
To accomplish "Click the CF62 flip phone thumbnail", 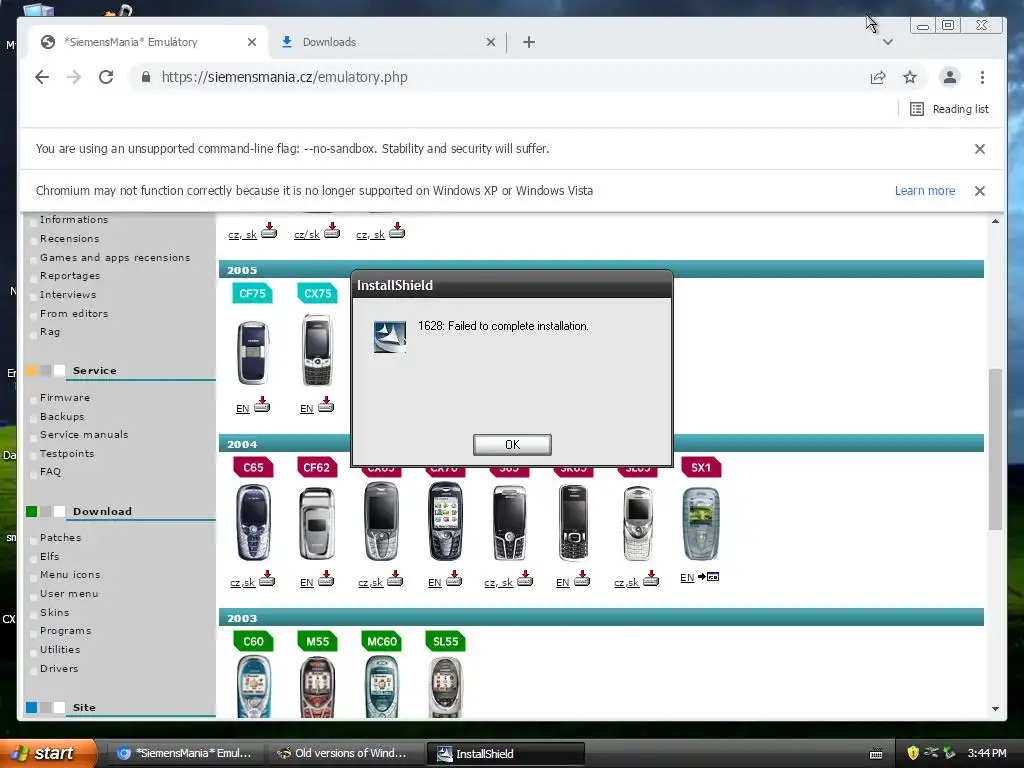I will (x=317, y=523).
